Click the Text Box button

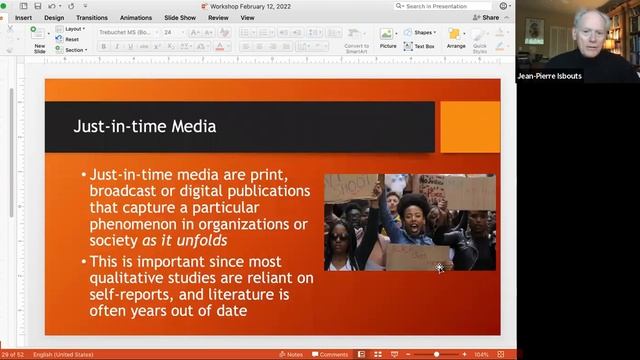tap(419, 47)
